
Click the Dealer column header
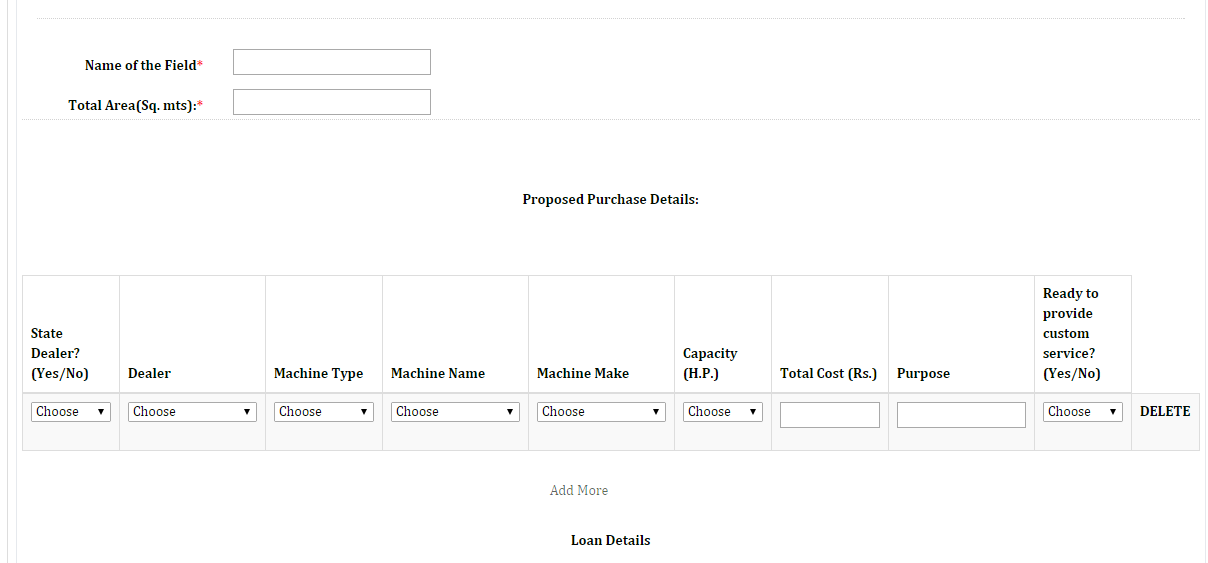149,373
